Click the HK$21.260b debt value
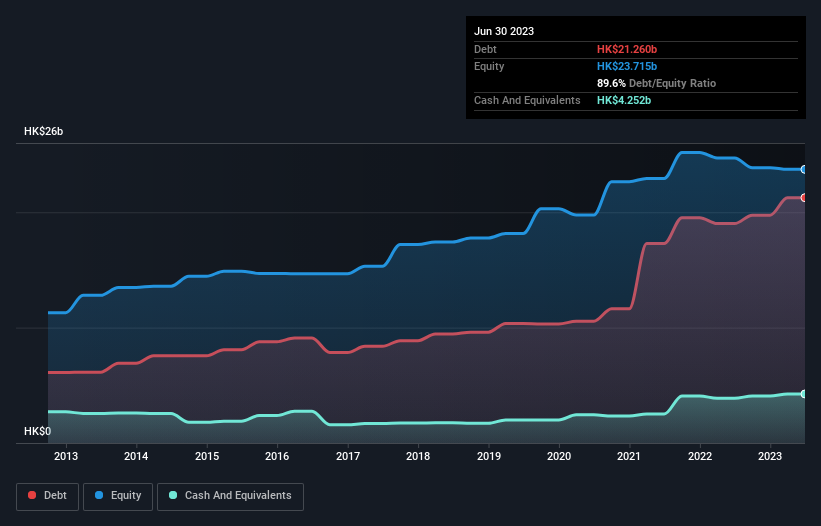This screenshot has height=526, width=821. coord(627,49)
